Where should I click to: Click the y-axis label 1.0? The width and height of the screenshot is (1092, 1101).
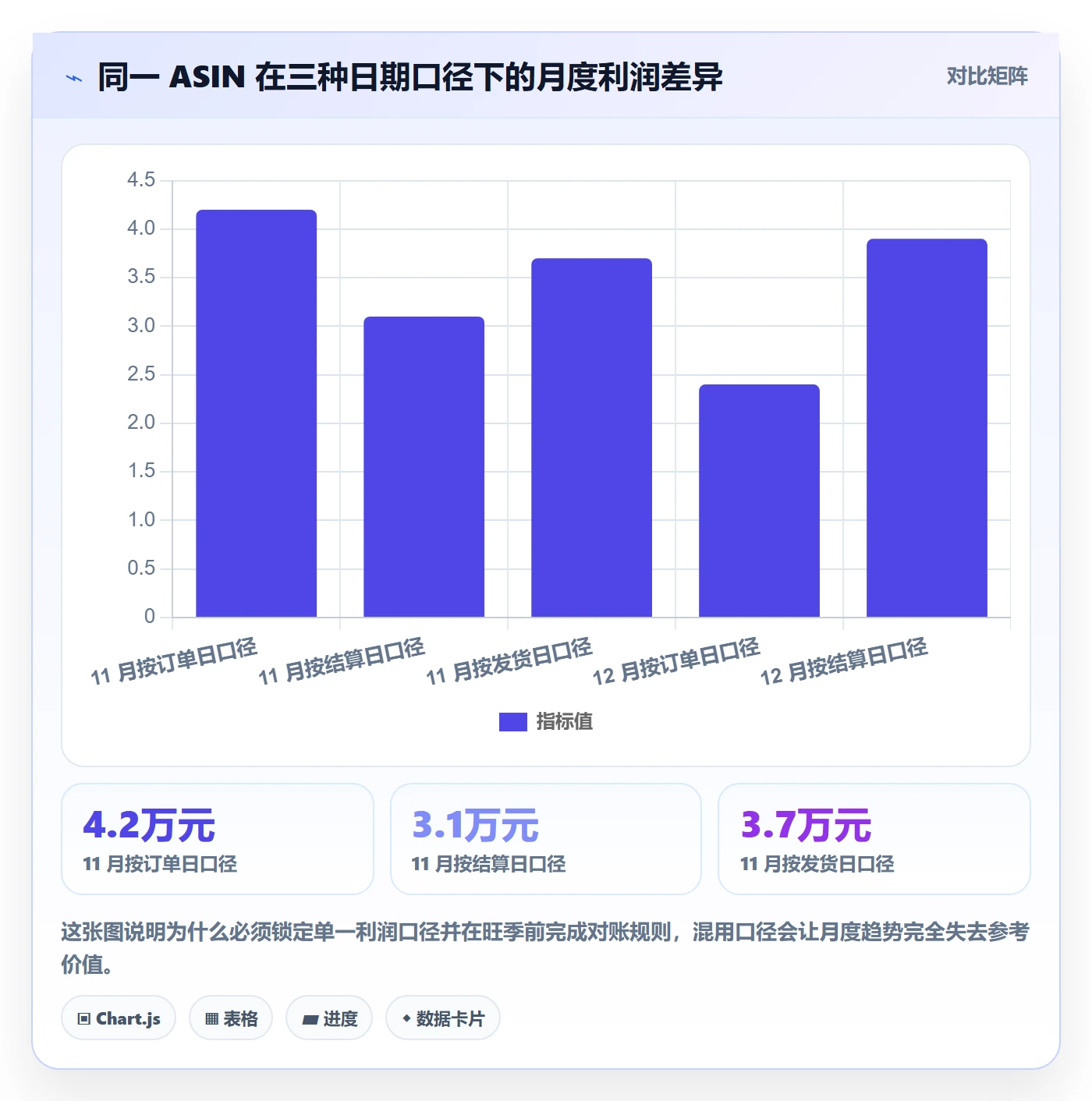[x=141, y=520]
